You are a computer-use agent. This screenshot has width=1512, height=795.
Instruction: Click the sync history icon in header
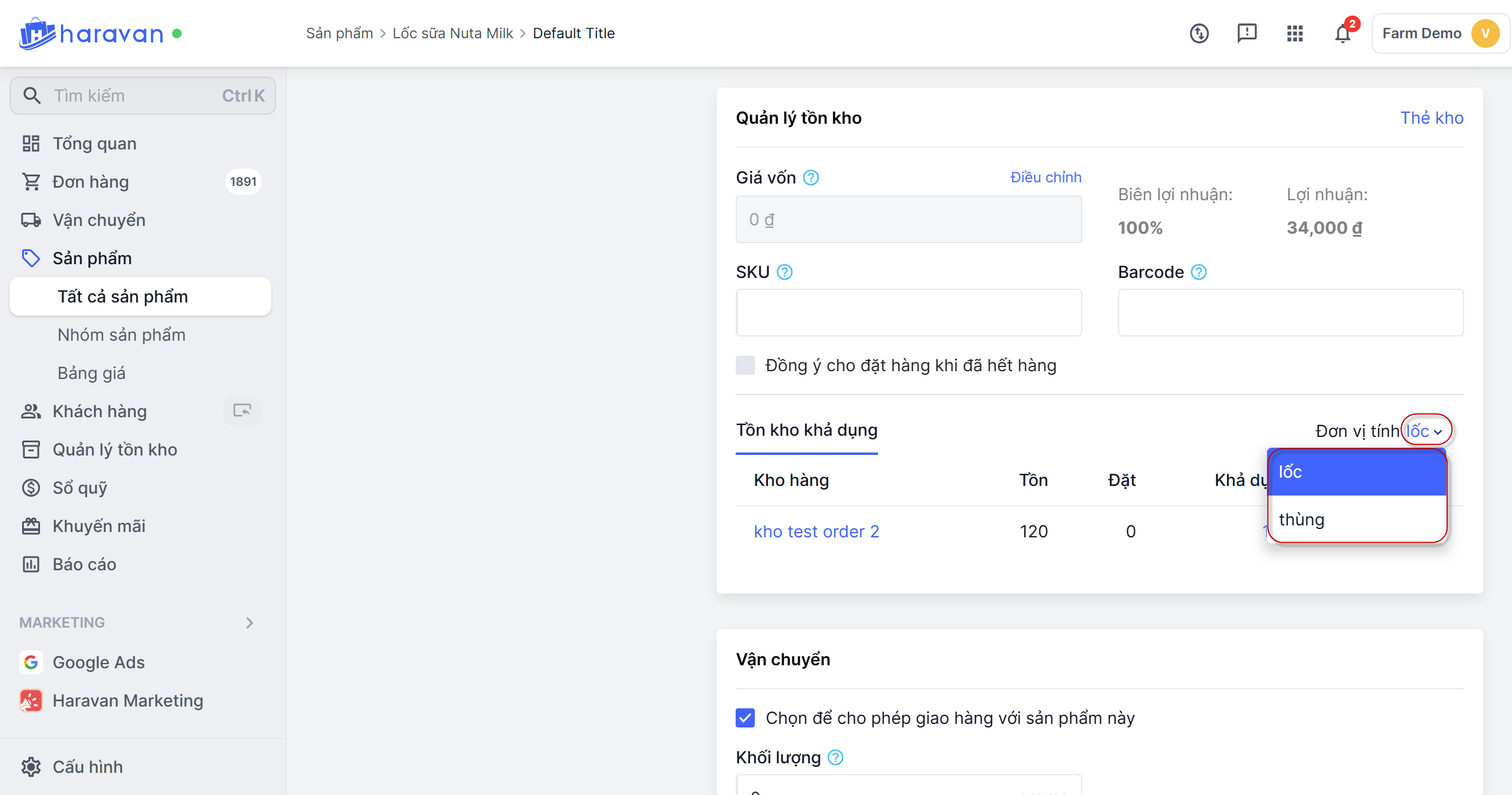point(1199,33)
